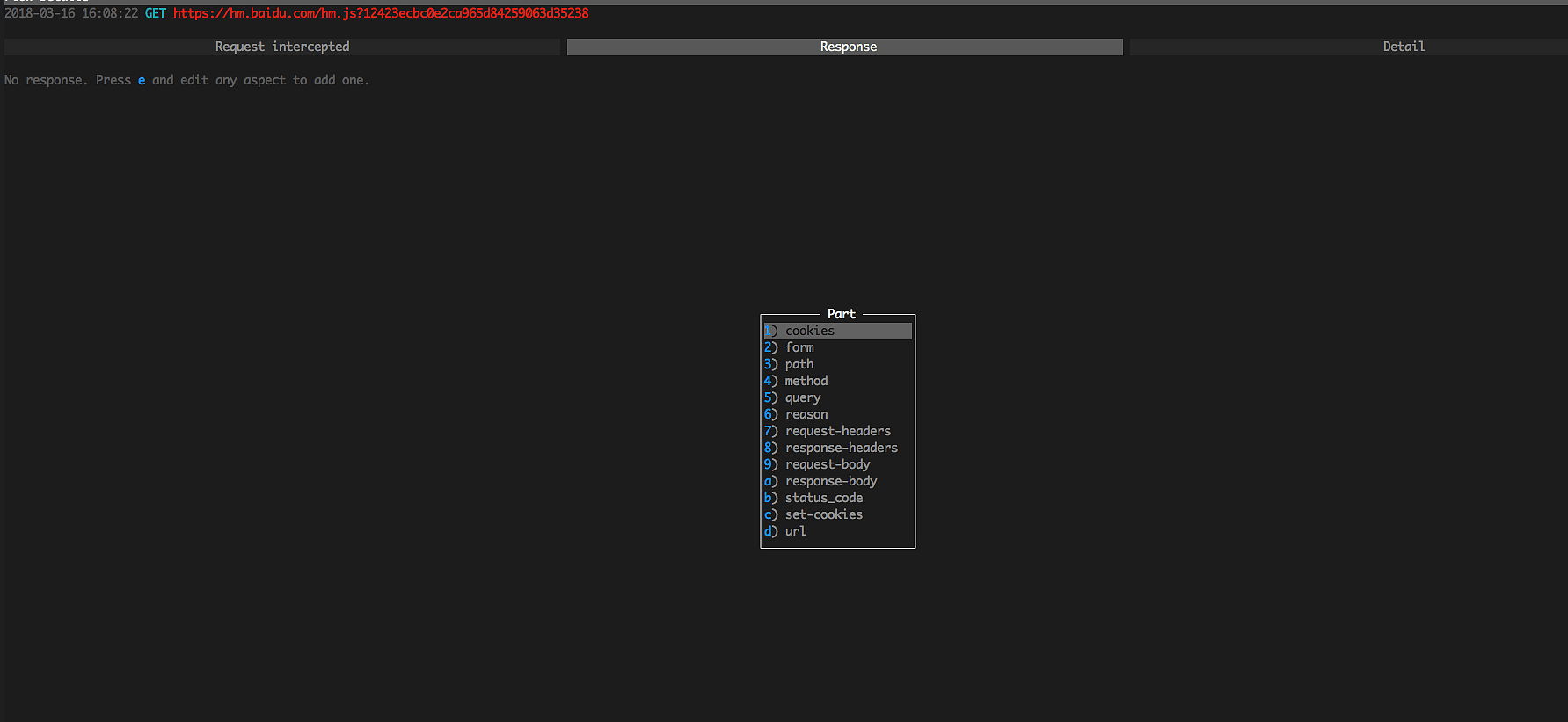Viewport: 1568px width, 722px height.
Task: Pick set-cookies in the Part list
Action: (823, 514)
